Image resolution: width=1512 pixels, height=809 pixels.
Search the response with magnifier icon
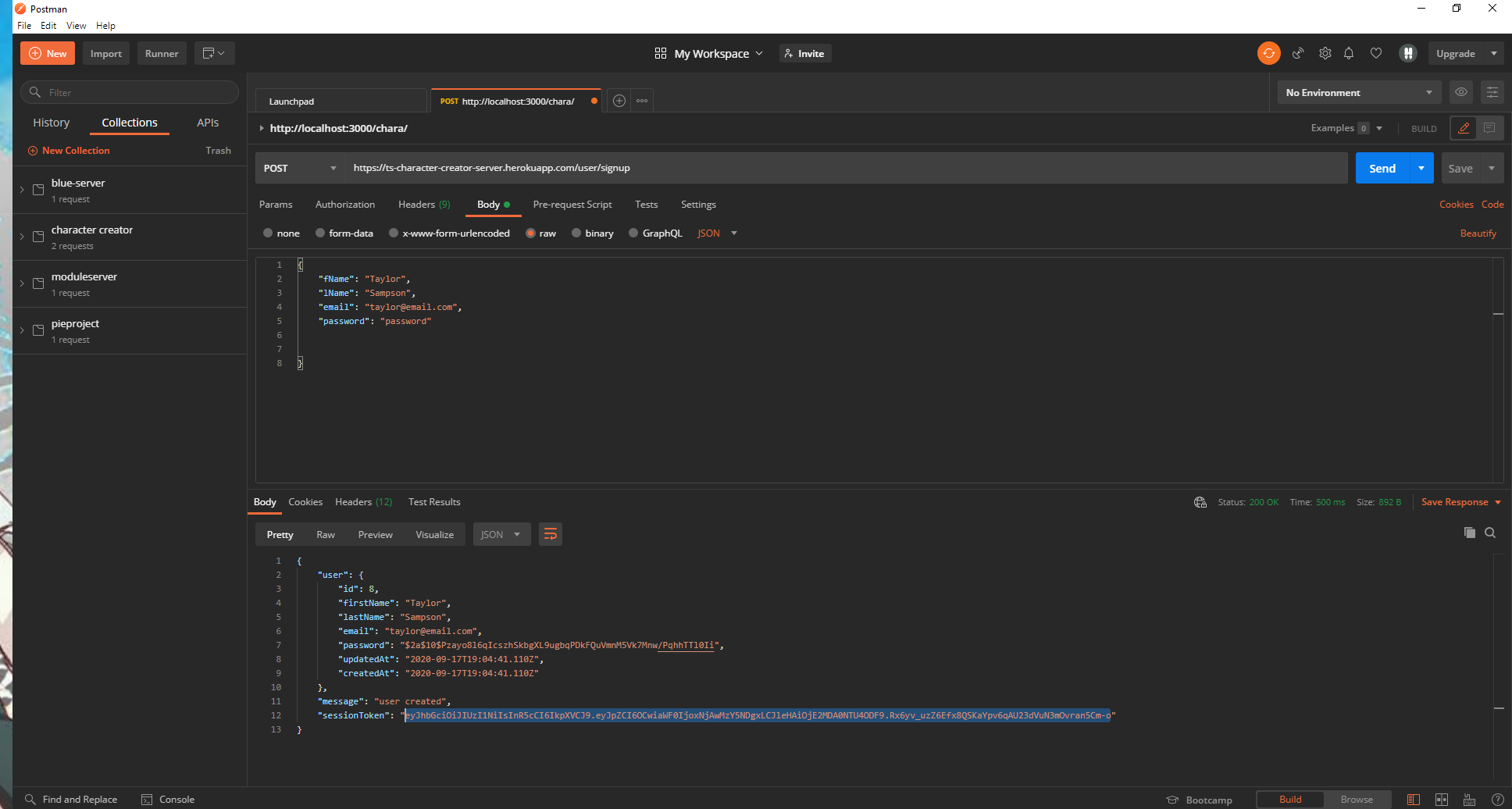[1490, 533]
